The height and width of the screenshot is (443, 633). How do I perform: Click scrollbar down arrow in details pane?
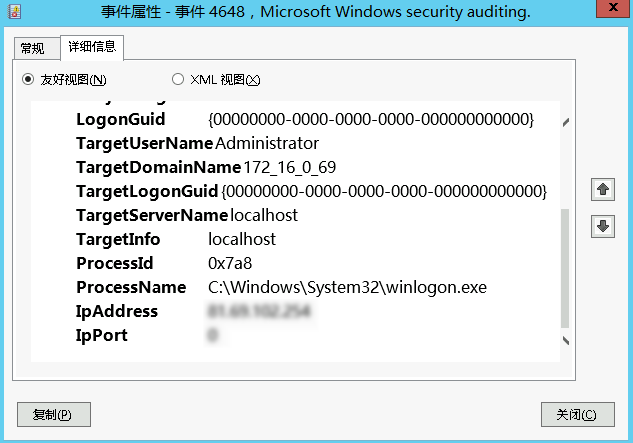click(566, 341)
